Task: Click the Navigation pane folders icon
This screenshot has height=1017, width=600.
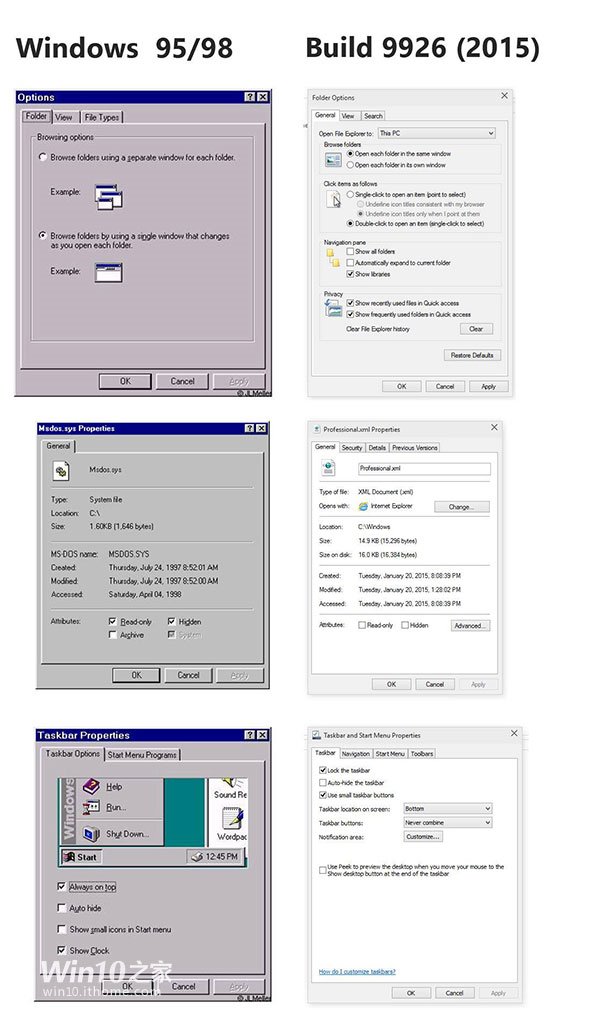Action: tap(333, 256)
